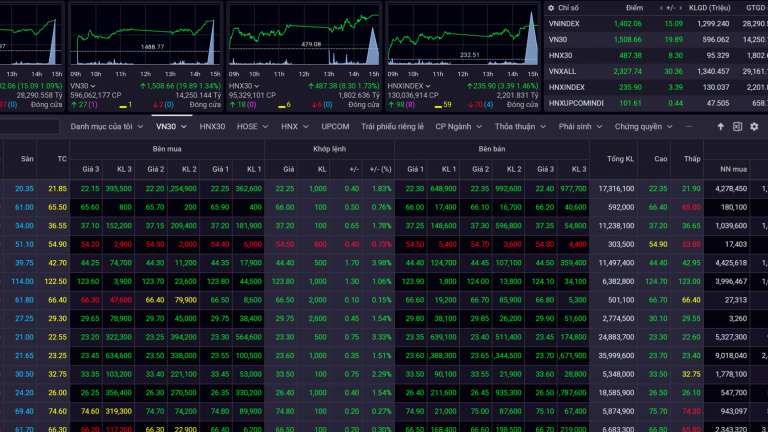This screenshot has height=432, width=768.
Task: Switch to Trái phiếu riêng lẻ tab
Action: coord(392,126)
